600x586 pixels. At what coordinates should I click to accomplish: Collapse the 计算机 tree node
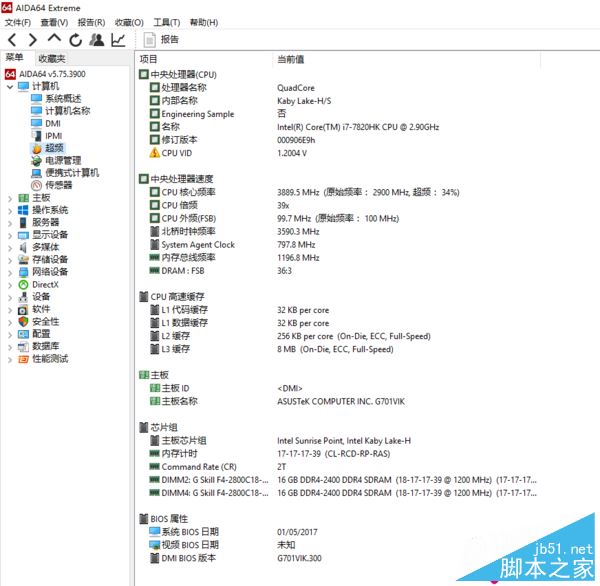[10, 87]
